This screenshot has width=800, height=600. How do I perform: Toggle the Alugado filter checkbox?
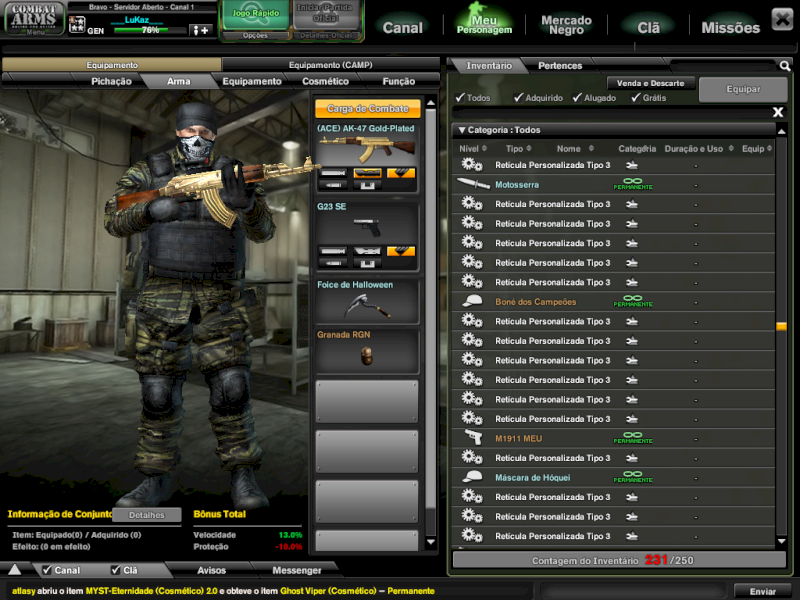(578, 97)
